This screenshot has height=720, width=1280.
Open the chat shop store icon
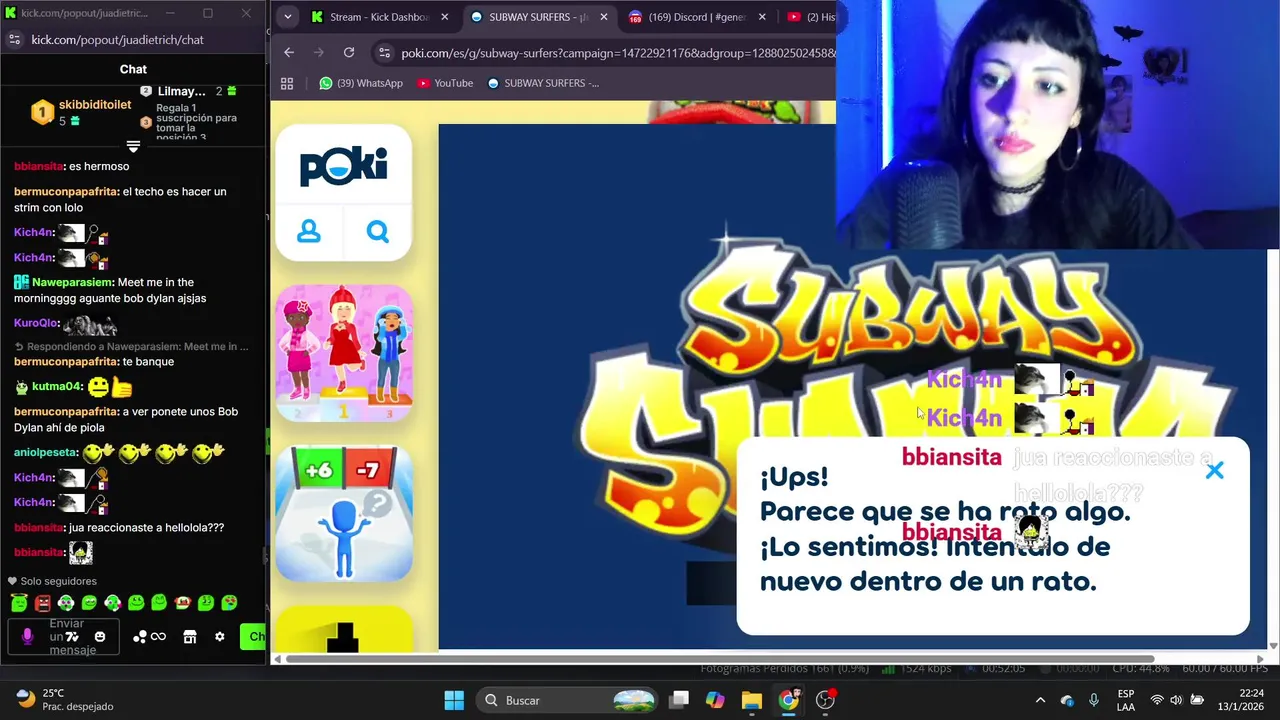[190, 637]
